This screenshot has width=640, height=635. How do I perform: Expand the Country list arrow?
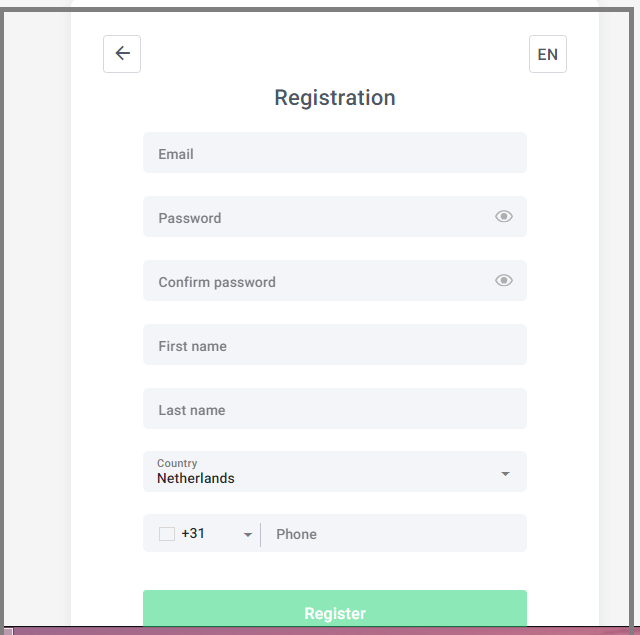(505, 474)
